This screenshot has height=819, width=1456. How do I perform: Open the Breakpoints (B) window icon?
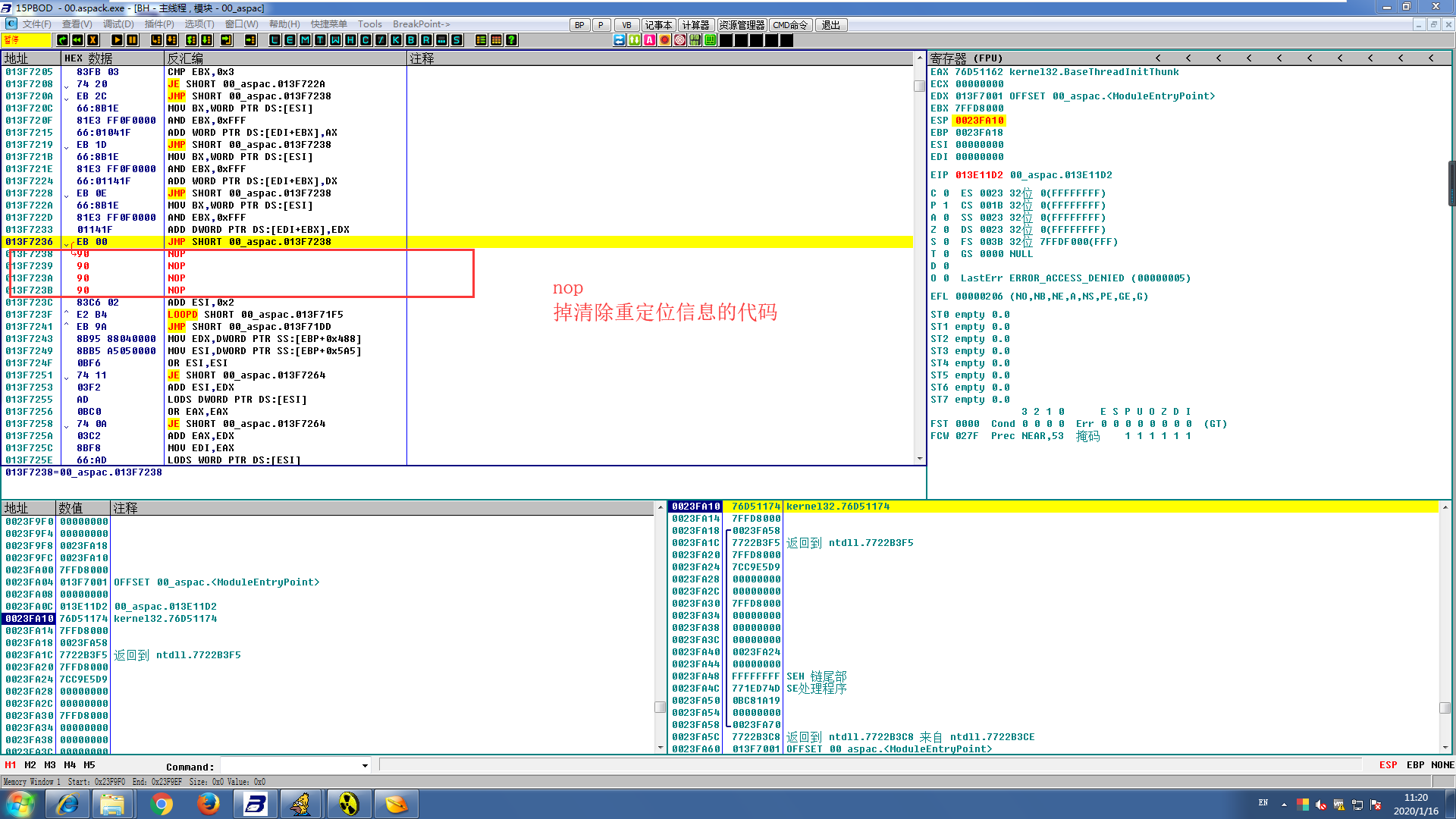click(x=411, y=40)
